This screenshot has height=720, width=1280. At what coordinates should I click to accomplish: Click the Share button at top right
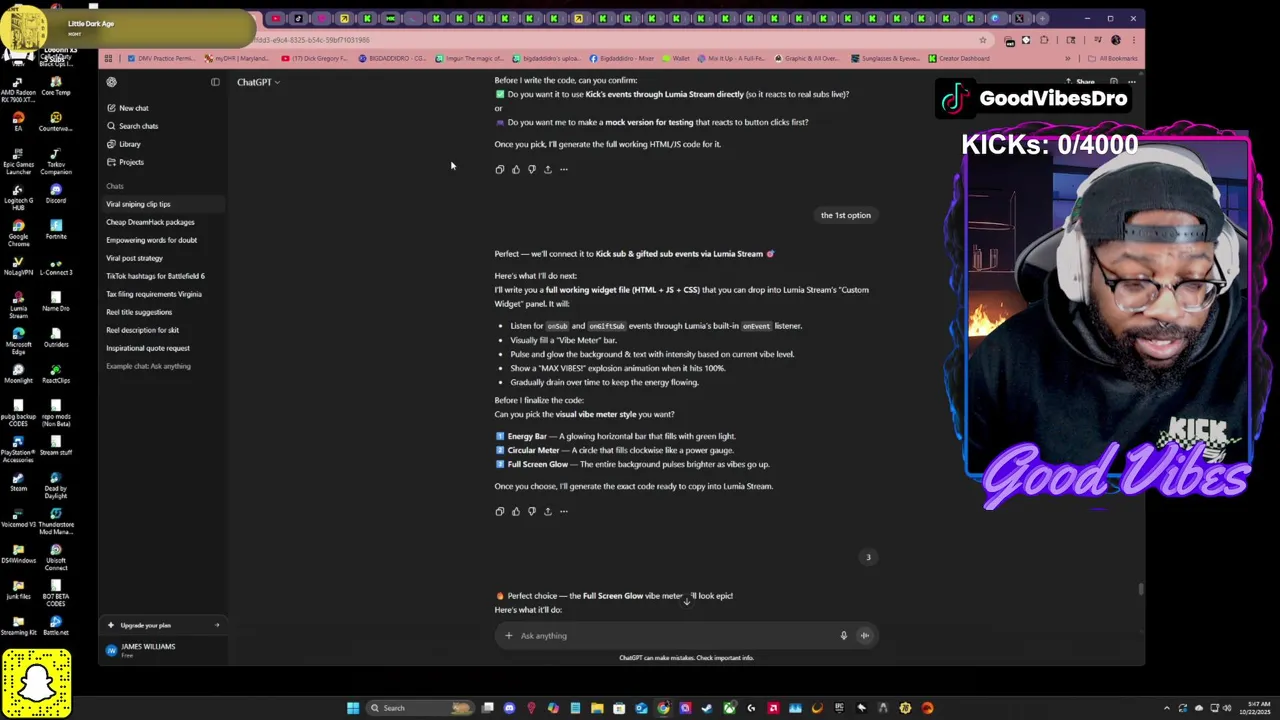tap(1080, 82)
